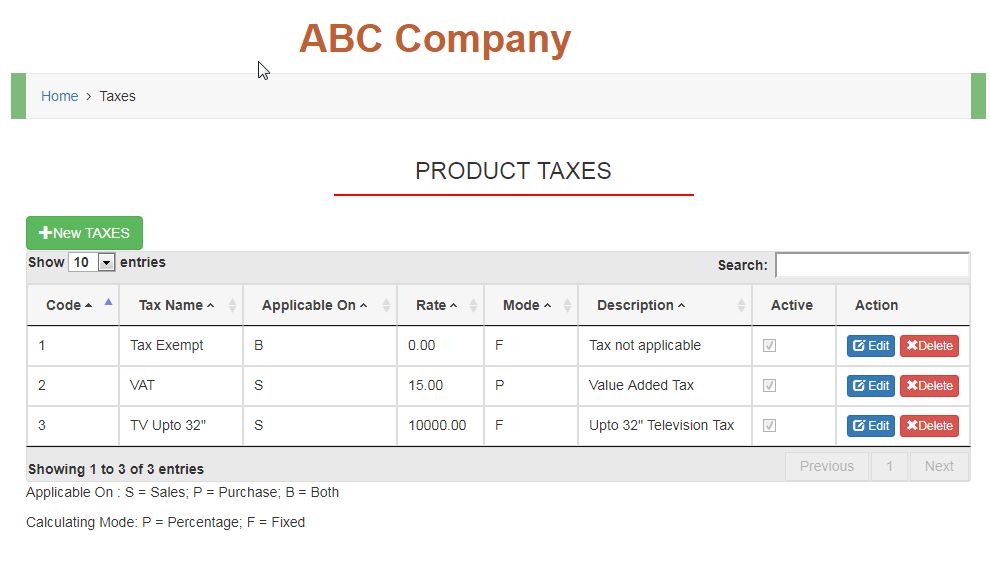Image resolution: width=990 pixels, height=572 pixels.
Task: Go to the Home breadcrumb link
Action: point(59,96)
